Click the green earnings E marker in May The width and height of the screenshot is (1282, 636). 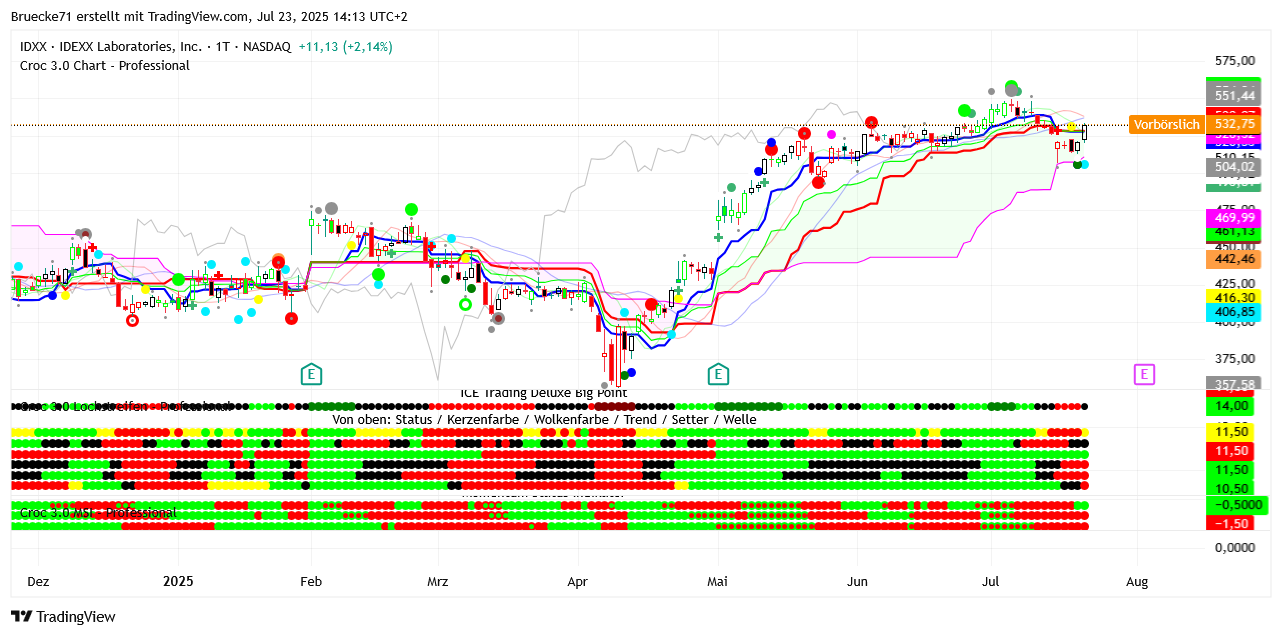[718, 375]
